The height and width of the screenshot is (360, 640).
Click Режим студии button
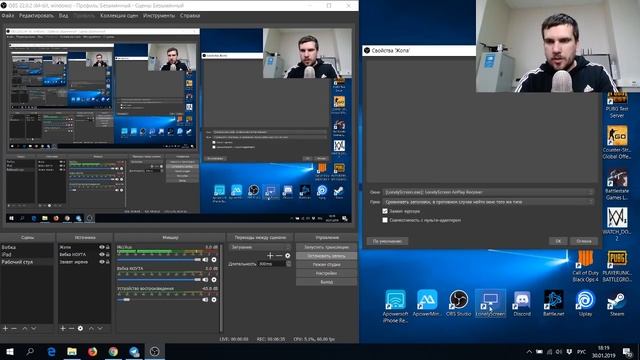click(326, 264)
